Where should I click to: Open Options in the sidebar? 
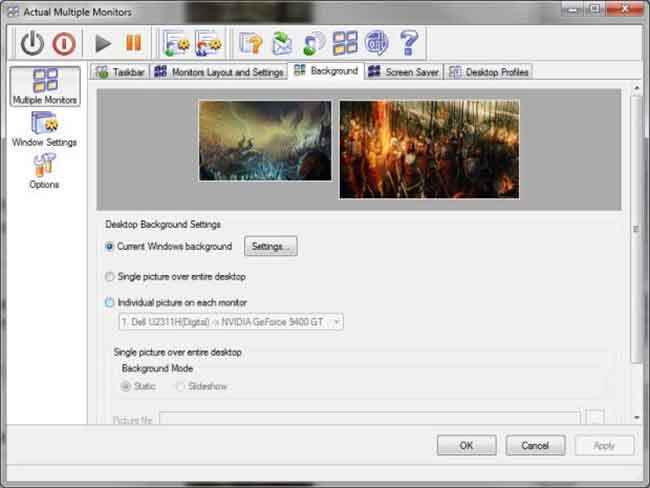pos(44,171)
